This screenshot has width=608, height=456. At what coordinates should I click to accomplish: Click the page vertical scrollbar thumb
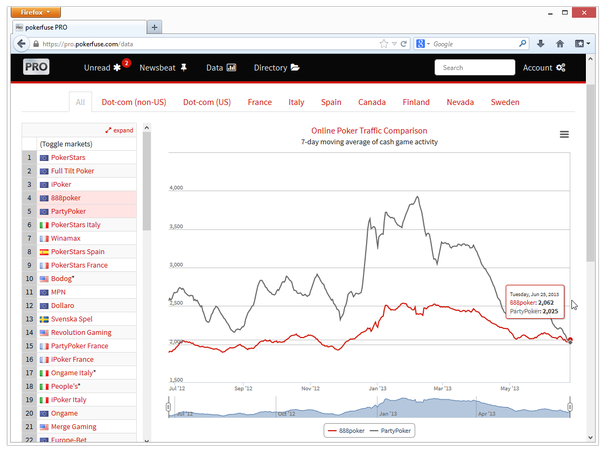pos(590,173)
